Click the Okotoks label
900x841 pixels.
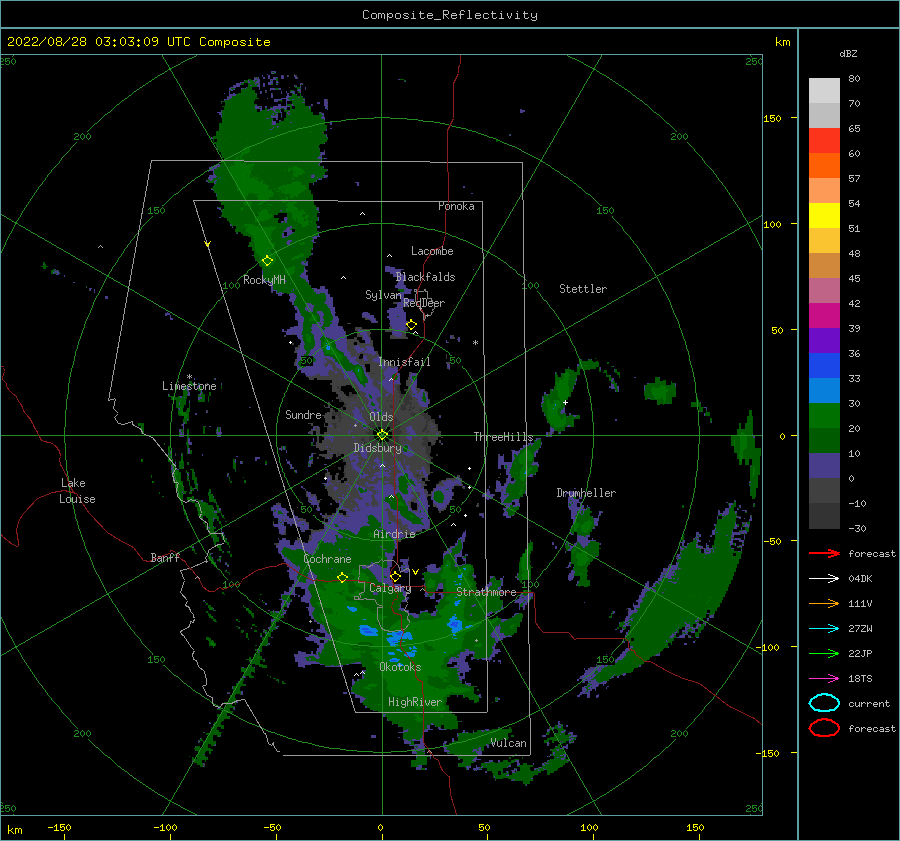[x=400, y=667]
